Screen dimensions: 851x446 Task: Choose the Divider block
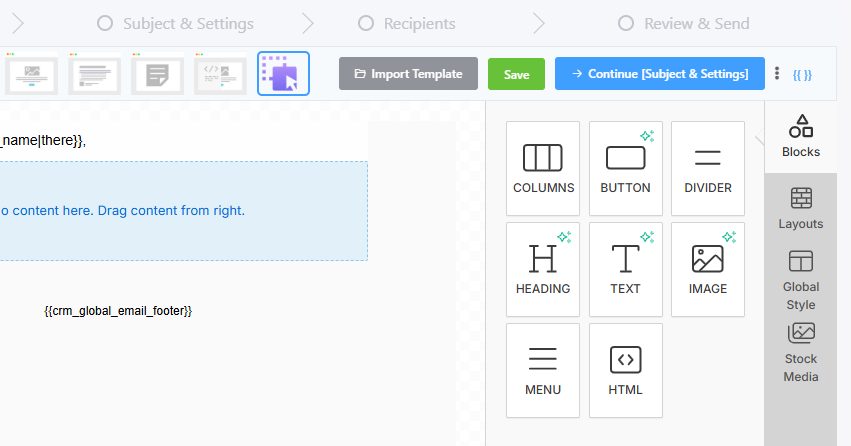[x=707, y=168]
